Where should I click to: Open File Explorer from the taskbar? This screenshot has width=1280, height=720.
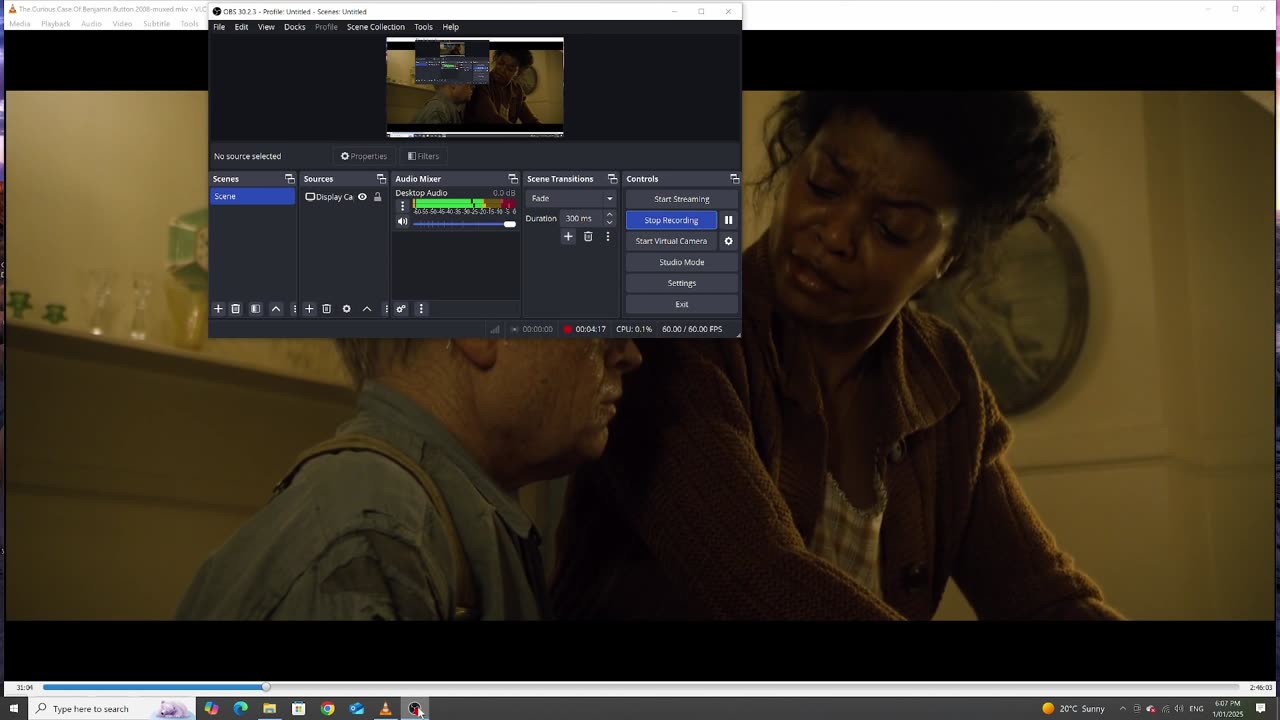point(270,709)
